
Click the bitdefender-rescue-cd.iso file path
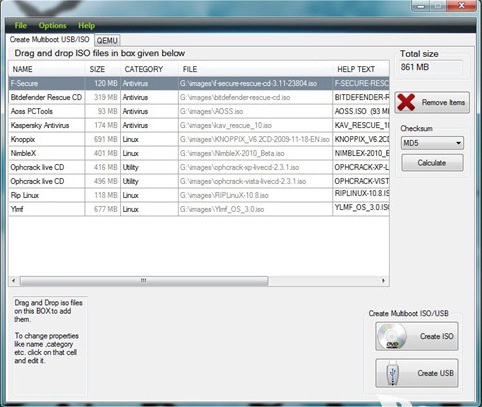pyautogui.click(x=255, y=97)
